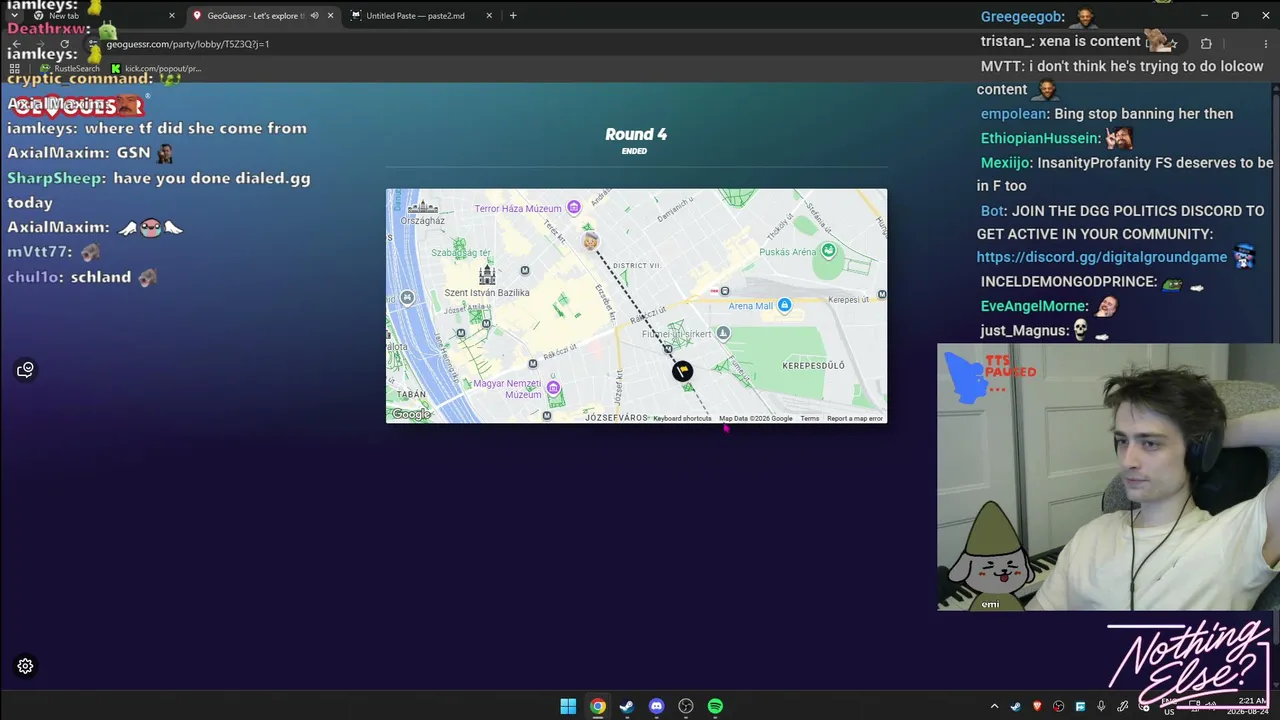Switch to the Untitled Paste tab
1280x720 pixels.
click(x=420, y=15)
